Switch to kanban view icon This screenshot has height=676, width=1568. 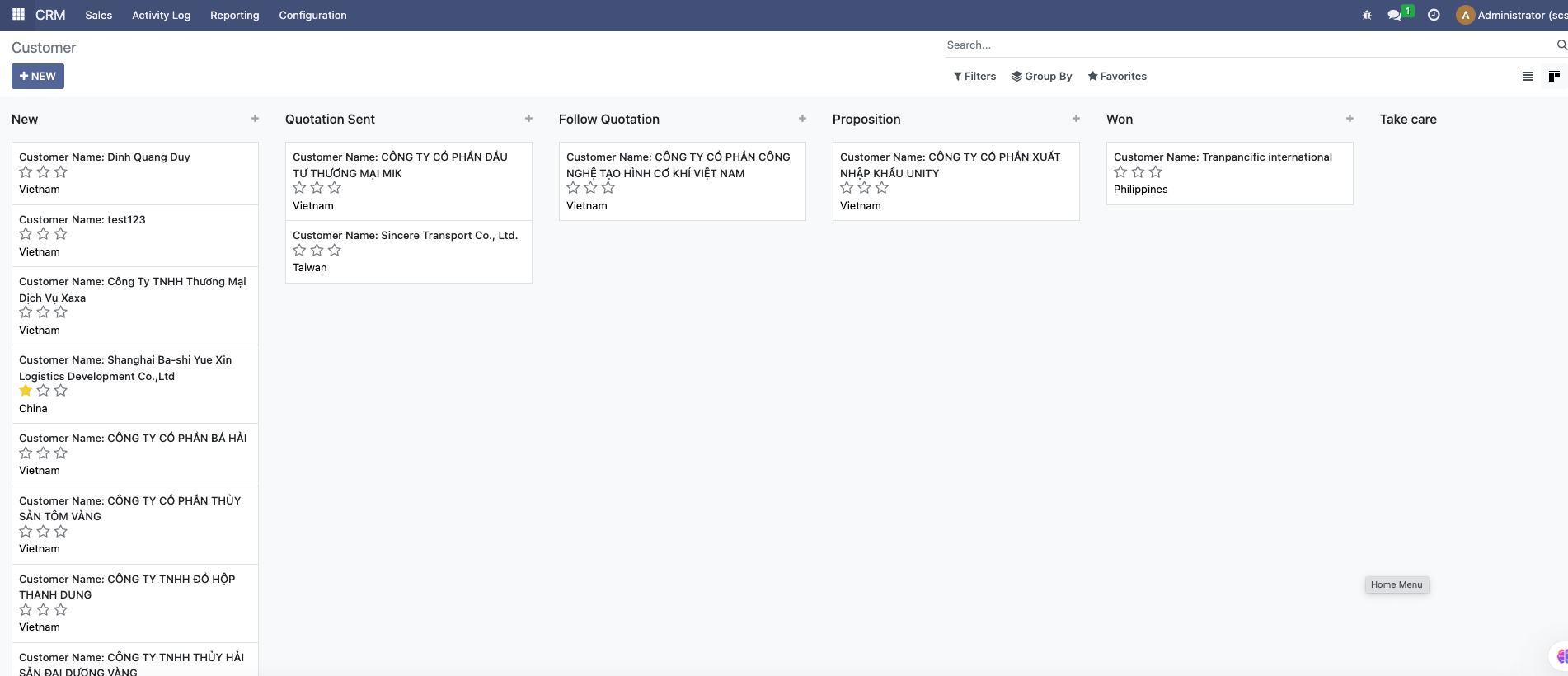click(x=1554, y=76)
